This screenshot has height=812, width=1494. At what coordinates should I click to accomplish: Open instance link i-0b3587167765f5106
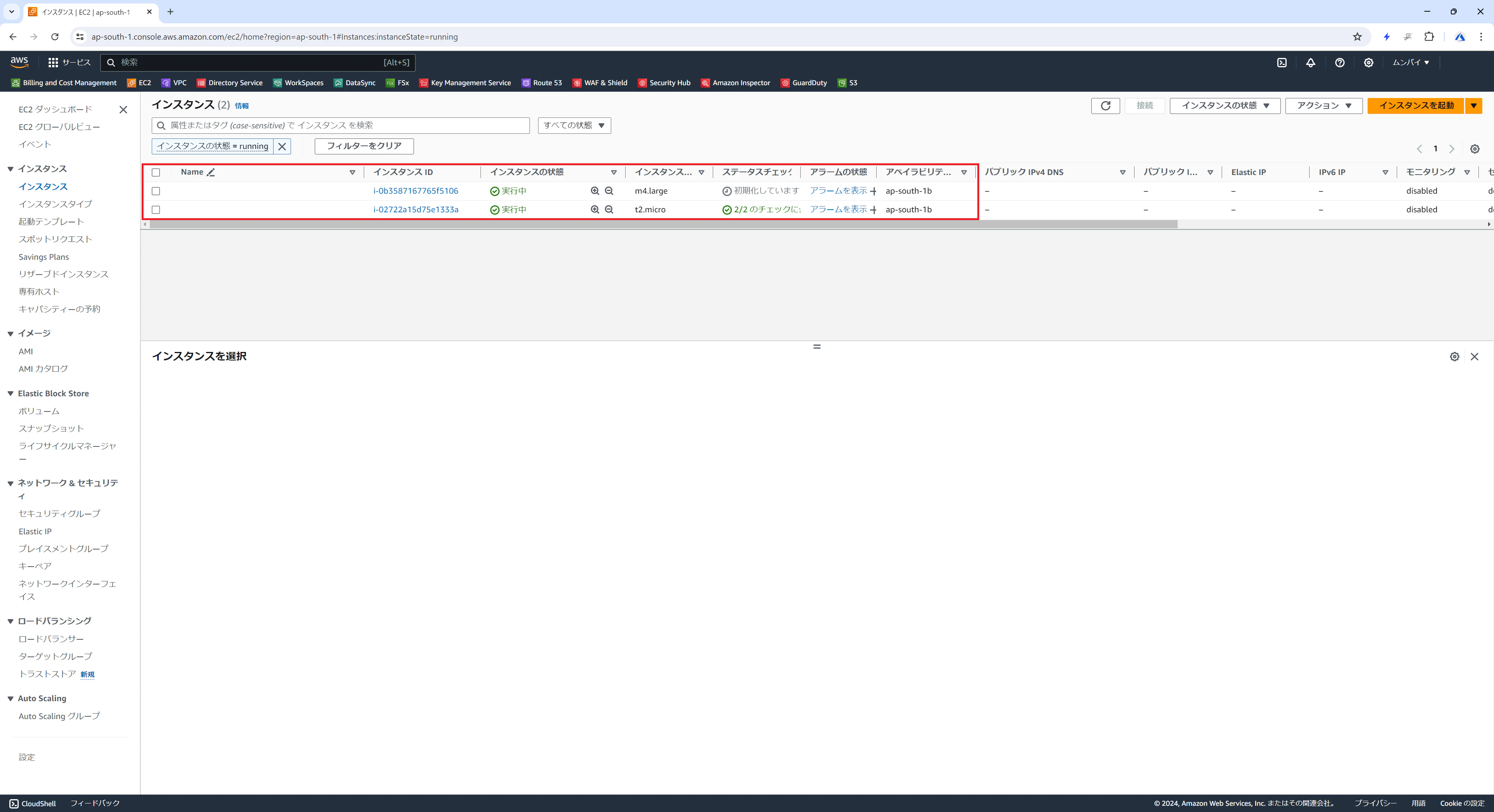coord(416,191)
